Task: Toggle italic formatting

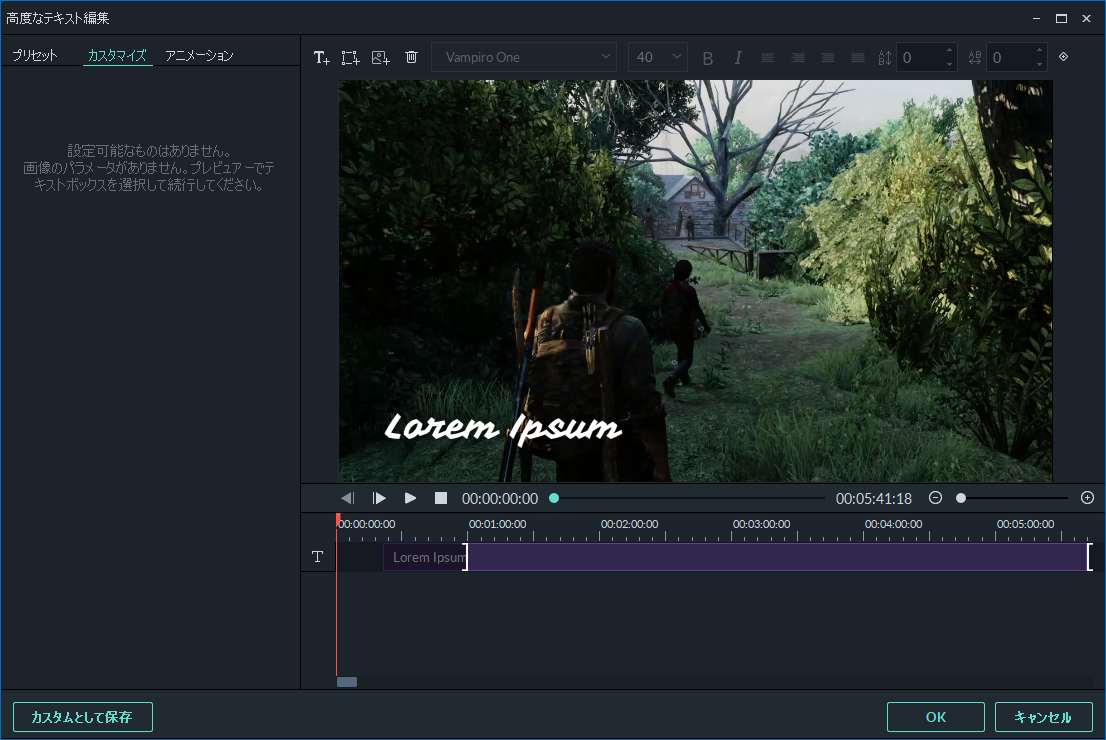Action: [x=738, y=58]
